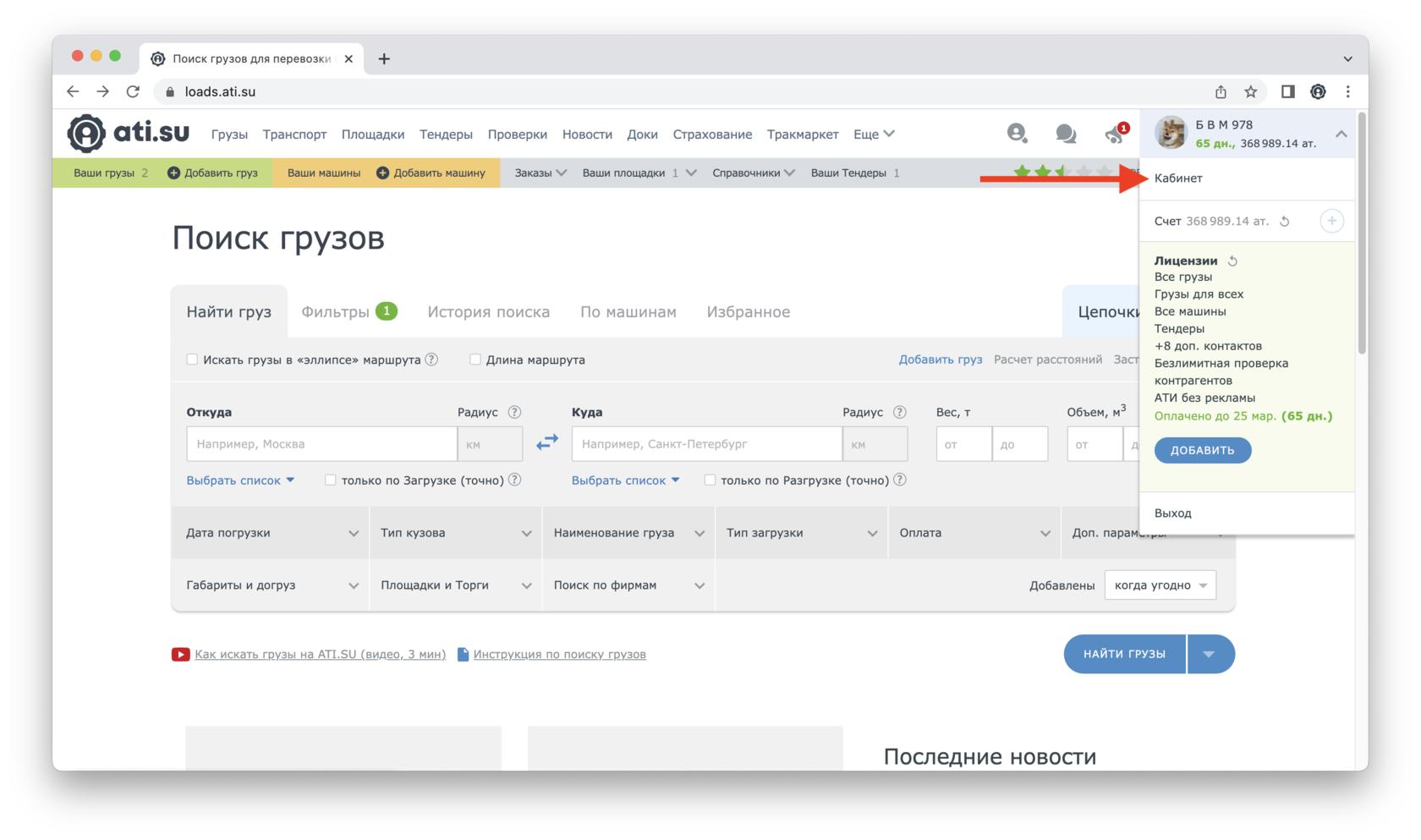
Task: Expand Поиск по фирмам filter
Action: tap(628, 585)
